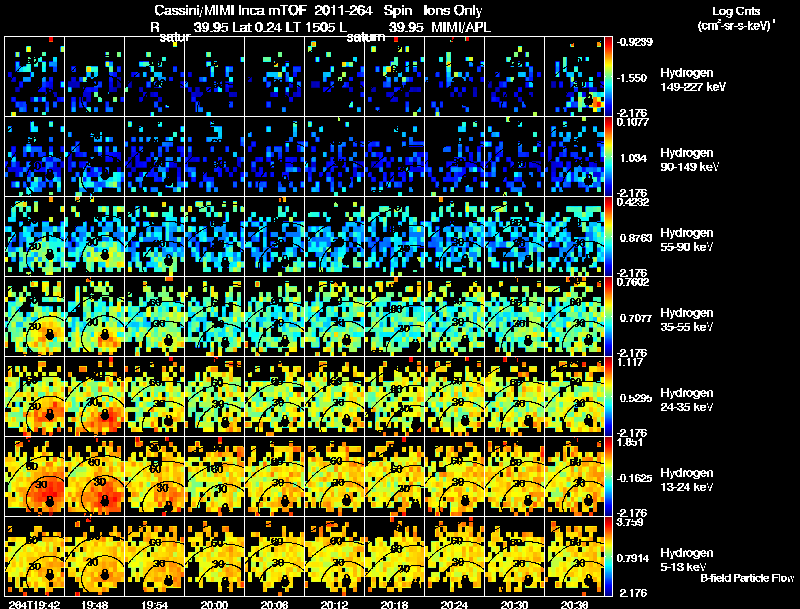
Task: Click the 20:00 time label on the axis
Action: pos(214,604)
